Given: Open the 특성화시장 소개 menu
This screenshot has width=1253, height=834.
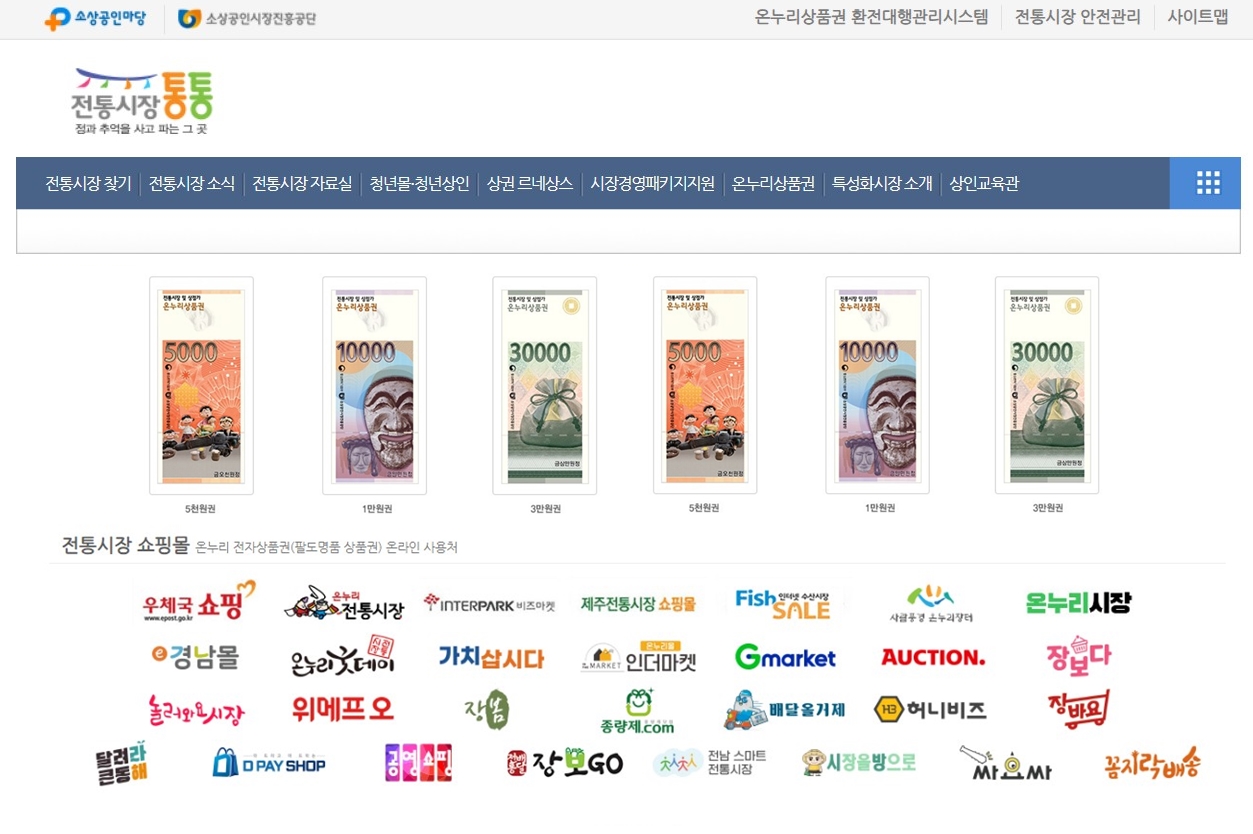Looking at the screenshot, I should click(883, 184).
